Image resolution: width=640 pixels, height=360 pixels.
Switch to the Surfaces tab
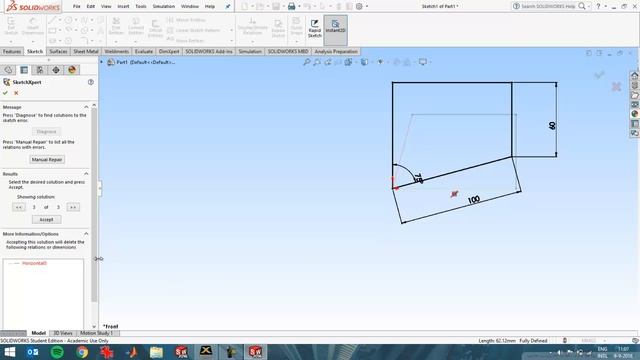(x=58, y=51)
